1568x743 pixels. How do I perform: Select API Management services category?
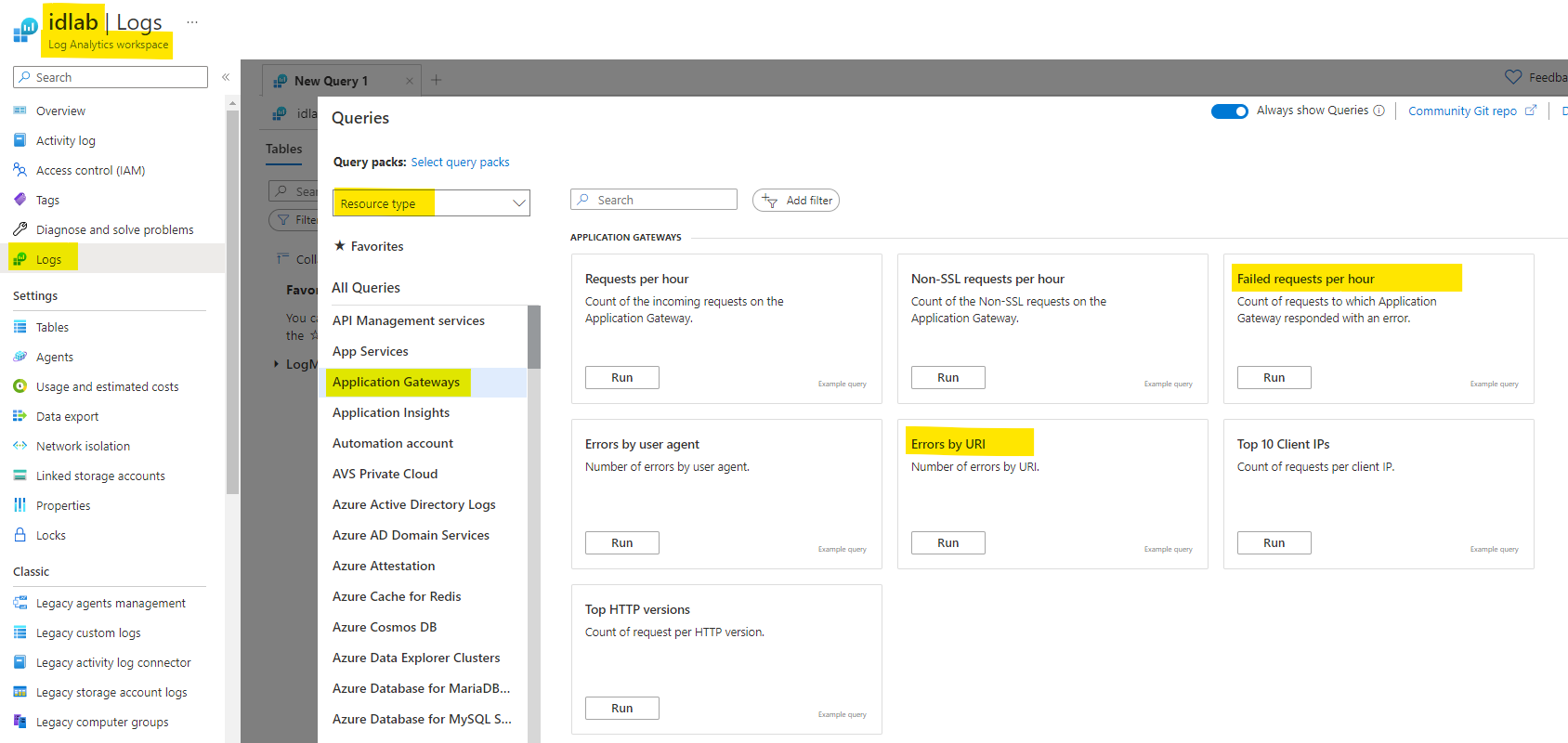click(x=409, y=320)
